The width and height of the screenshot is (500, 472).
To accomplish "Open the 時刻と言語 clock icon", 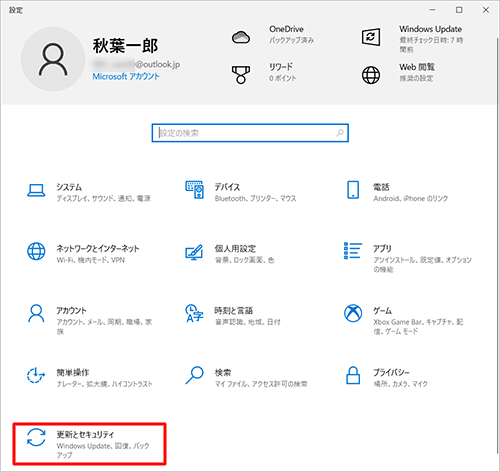I will click(194, 313).
